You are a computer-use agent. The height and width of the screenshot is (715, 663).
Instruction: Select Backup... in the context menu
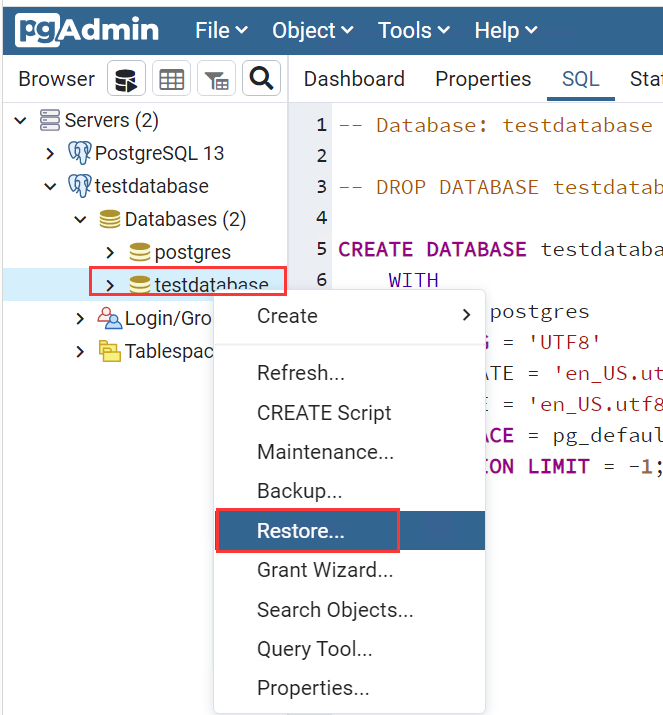tap(299, 491)
